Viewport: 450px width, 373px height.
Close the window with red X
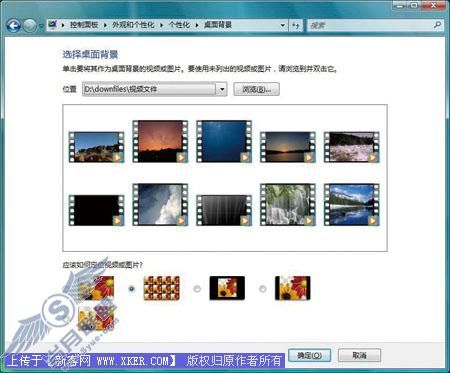[x=434, y=5]
